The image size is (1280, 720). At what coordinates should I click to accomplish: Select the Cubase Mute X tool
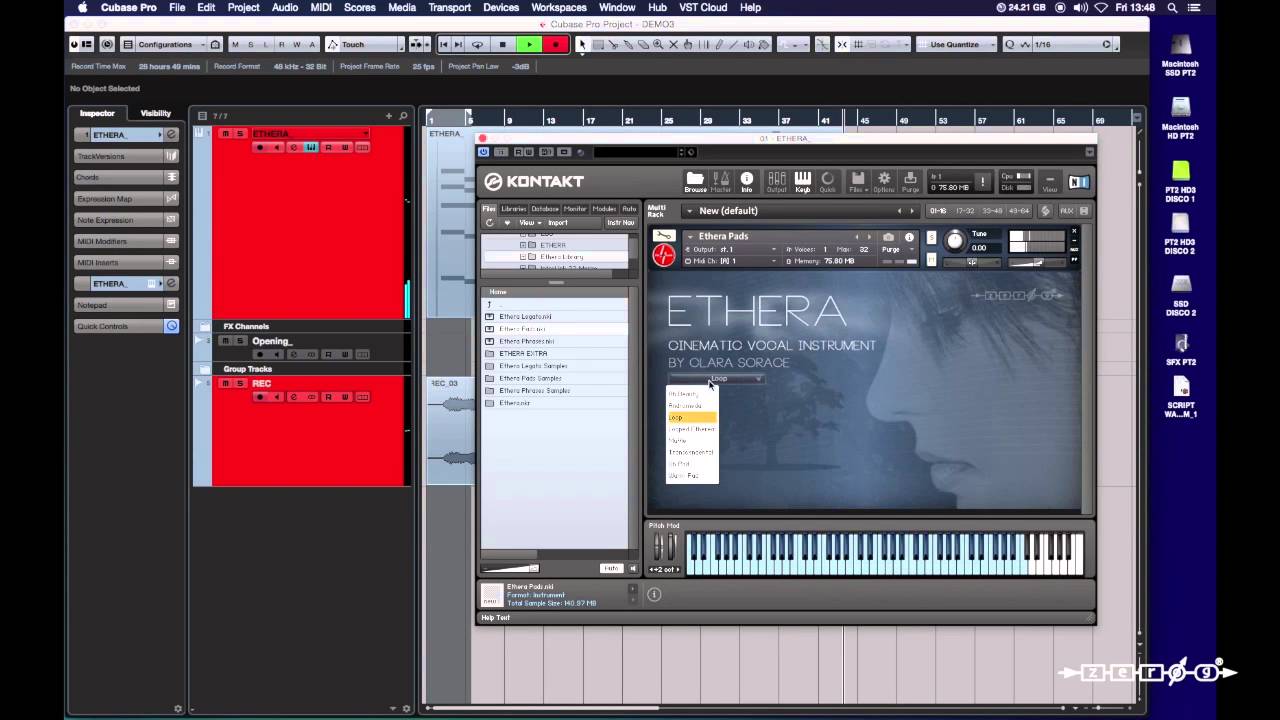[x=673, y=44]
